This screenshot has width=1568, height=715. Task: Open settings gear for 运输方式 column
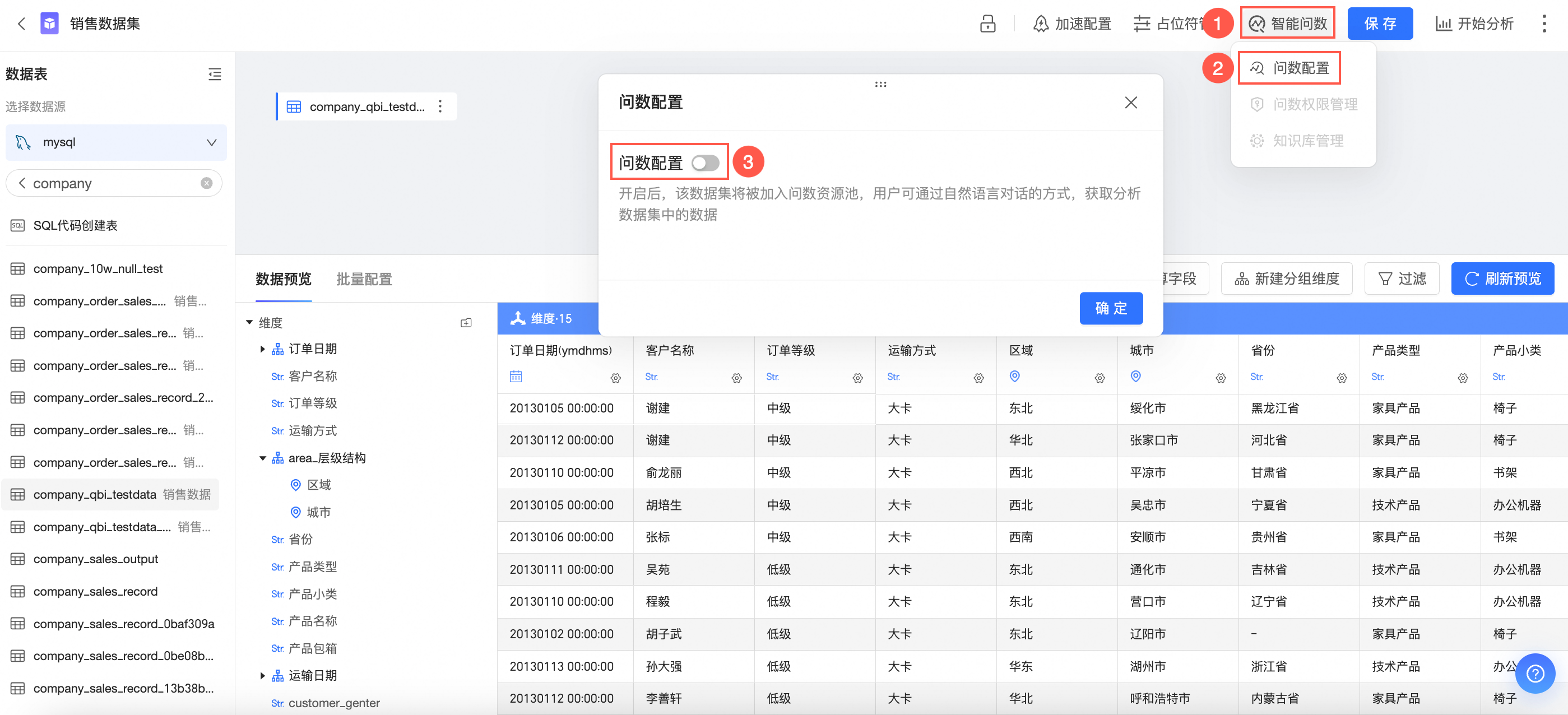click(978, 378)
